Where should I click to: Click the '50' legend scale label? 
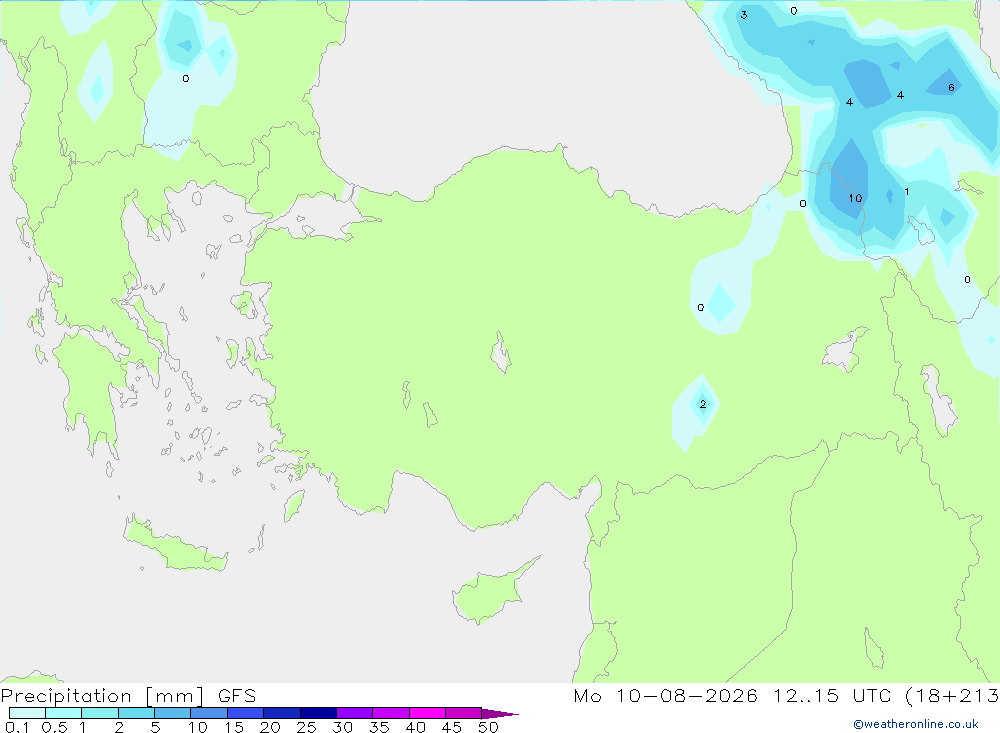(488, 727)
